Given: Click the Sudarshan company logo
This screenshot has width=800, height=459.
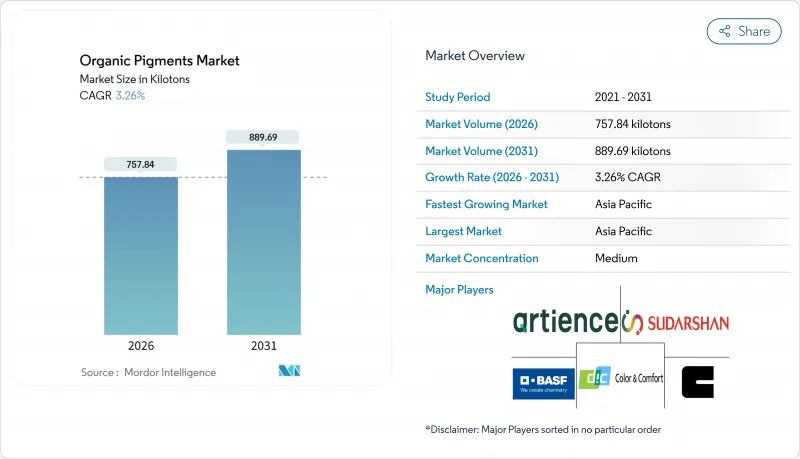Looking at the screenshot, I should (x=676, y=323).
